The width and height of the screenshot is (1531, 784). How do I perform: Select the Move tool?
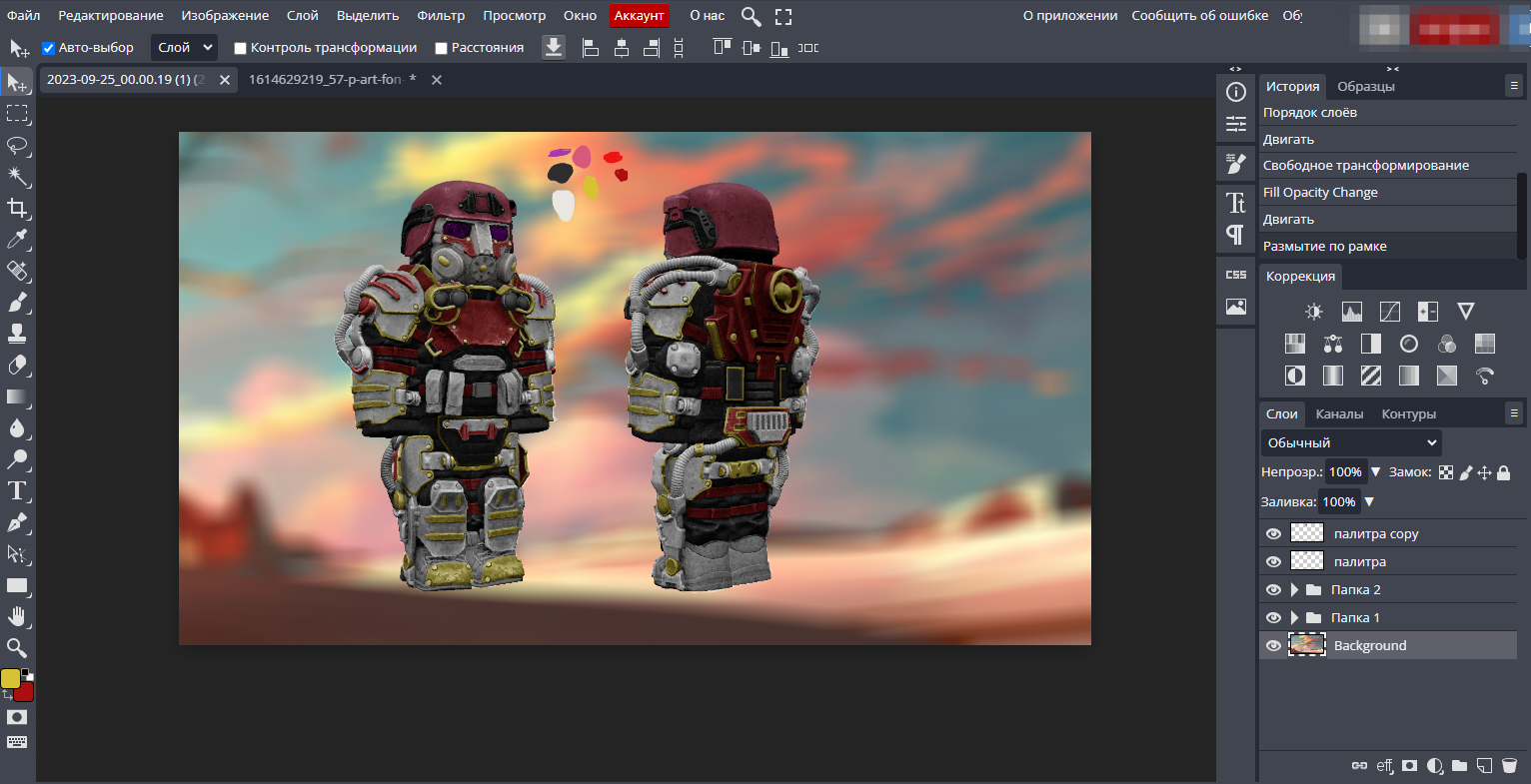click(x=17, y=83)
